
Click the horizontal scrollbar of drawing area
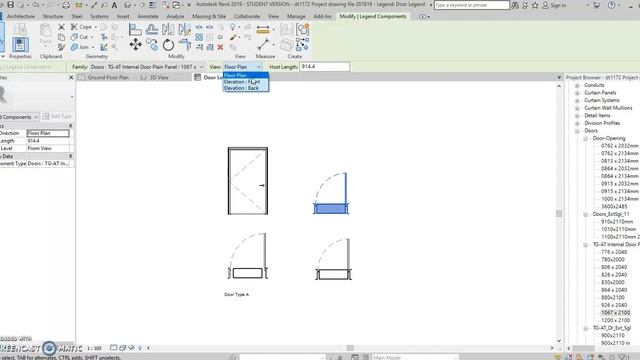[350, 348]
